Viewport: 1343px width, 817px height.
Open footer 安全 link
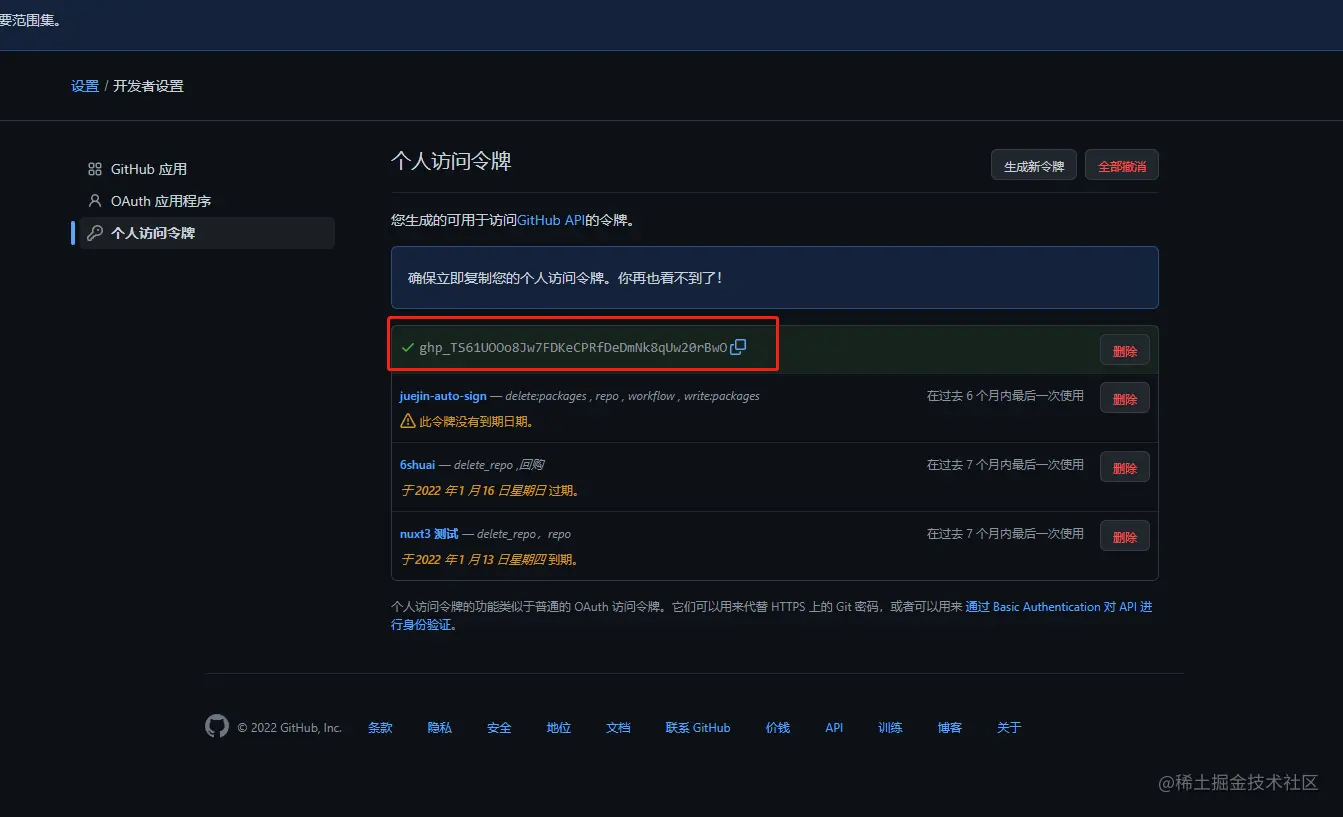click(x=499, y=728)
